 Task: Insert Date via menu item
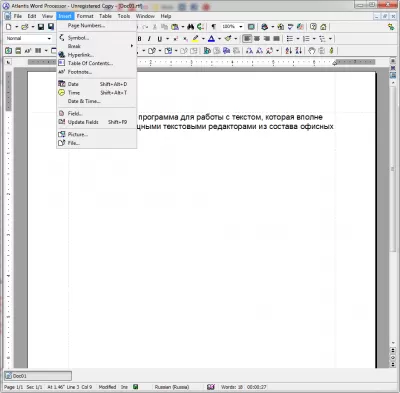click(x=97, y=84)
